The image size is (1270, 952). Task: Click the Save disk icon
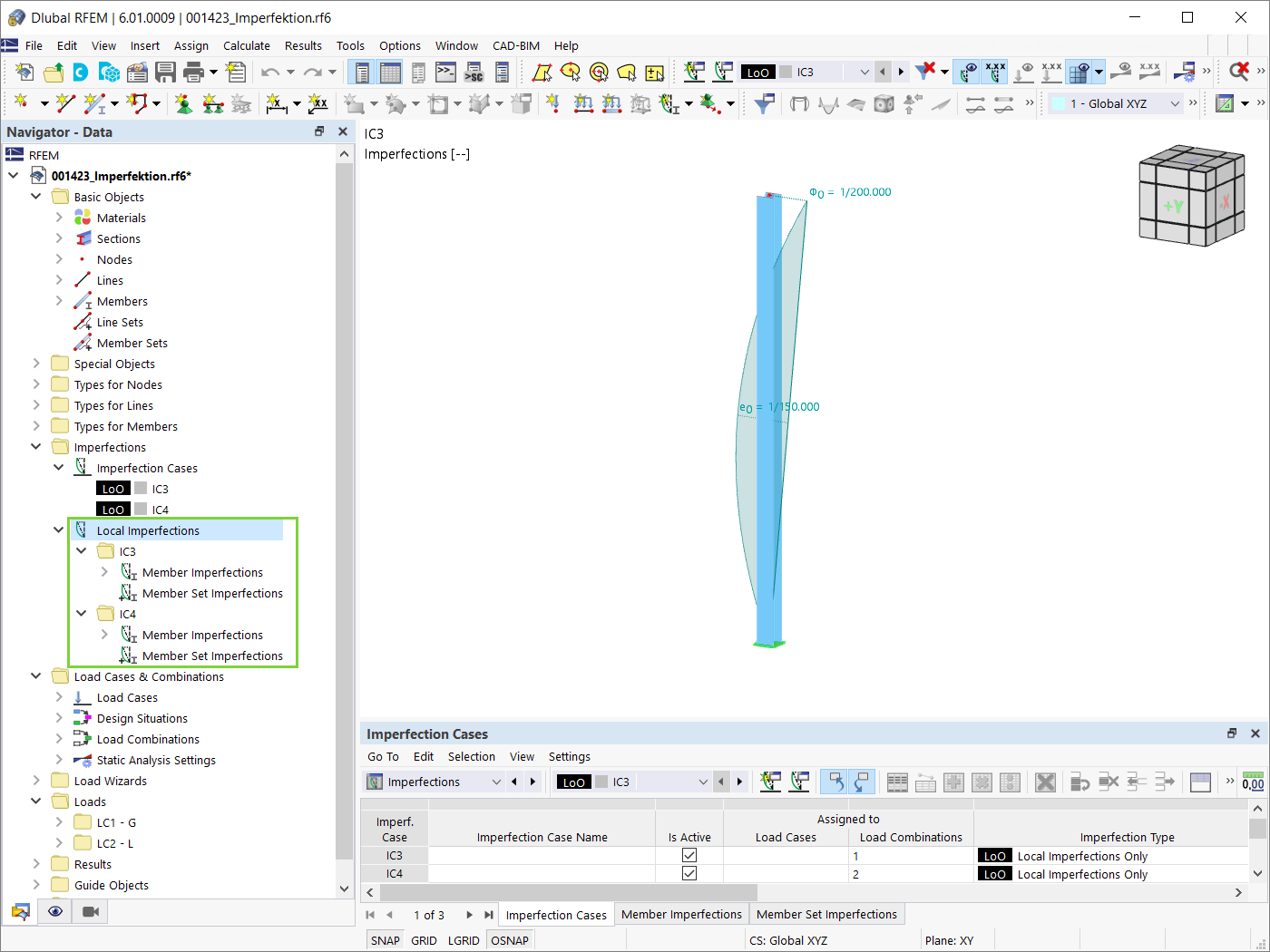click(165, 72)
